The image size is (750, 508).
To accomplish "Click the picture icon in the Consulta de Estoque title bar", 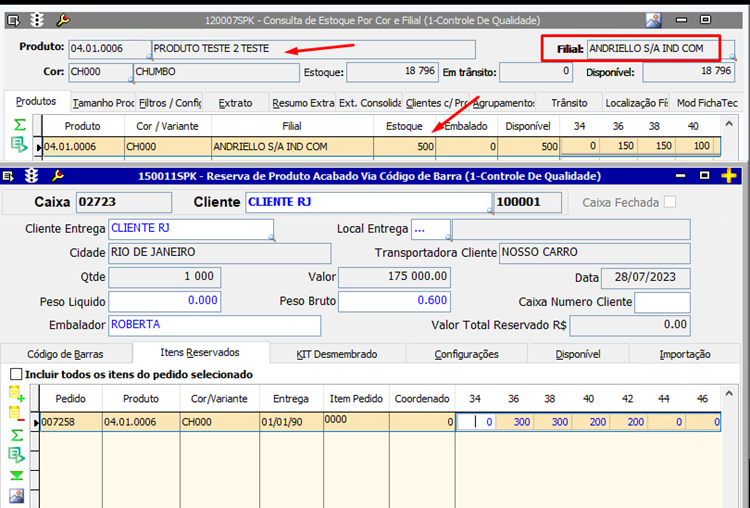I will click(654, 19).
